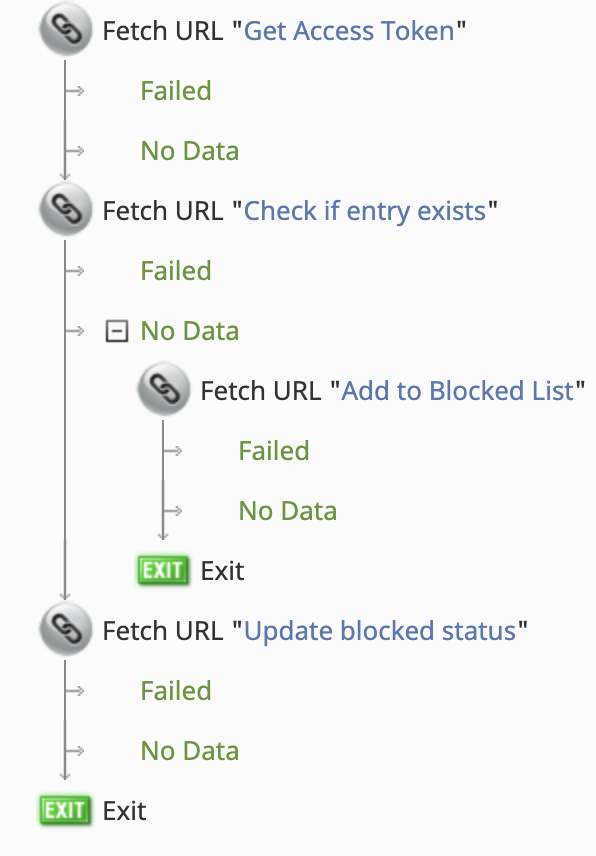Click the nested green EXIT icon
This screenshot has height=856, width=596.
(x=164, y=570)
